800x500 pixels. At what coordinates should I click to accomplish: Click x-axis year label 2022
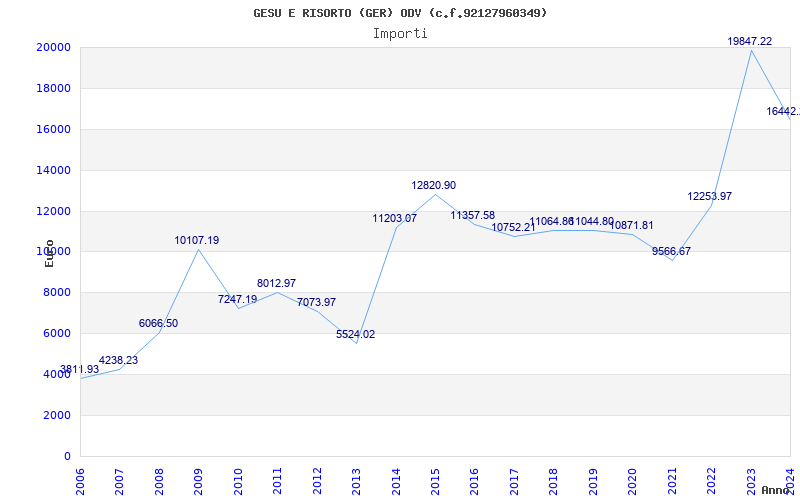[x=712, y=481]
